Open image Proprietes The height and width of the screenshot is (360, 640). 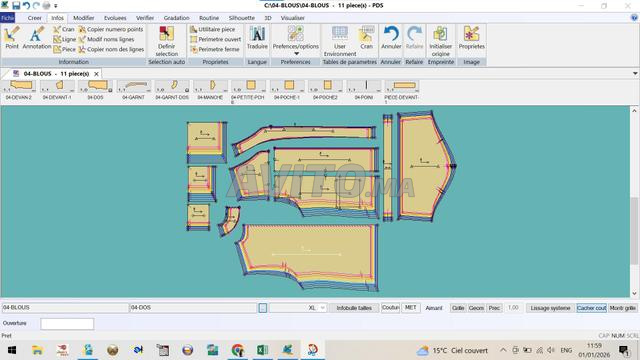coord(471,38)
